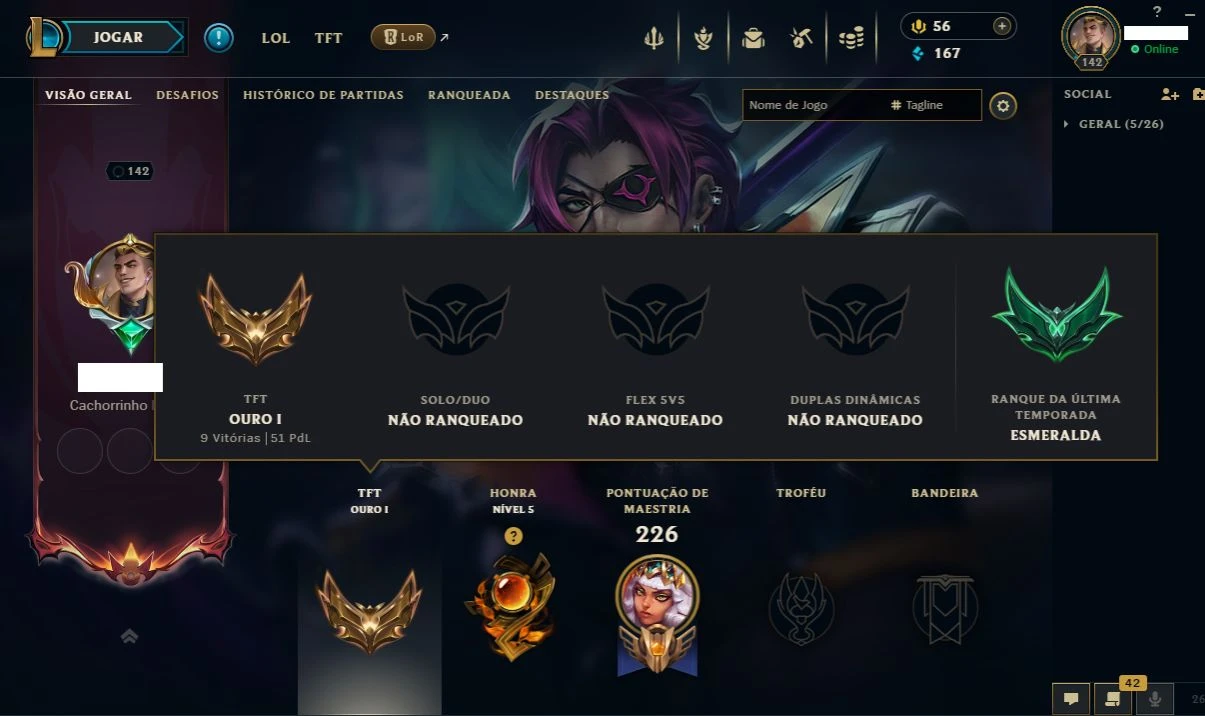Click the Nome de Jogo search field
Image resolution: width=1205 pixels, height=716 pixels.
[812, 105]
